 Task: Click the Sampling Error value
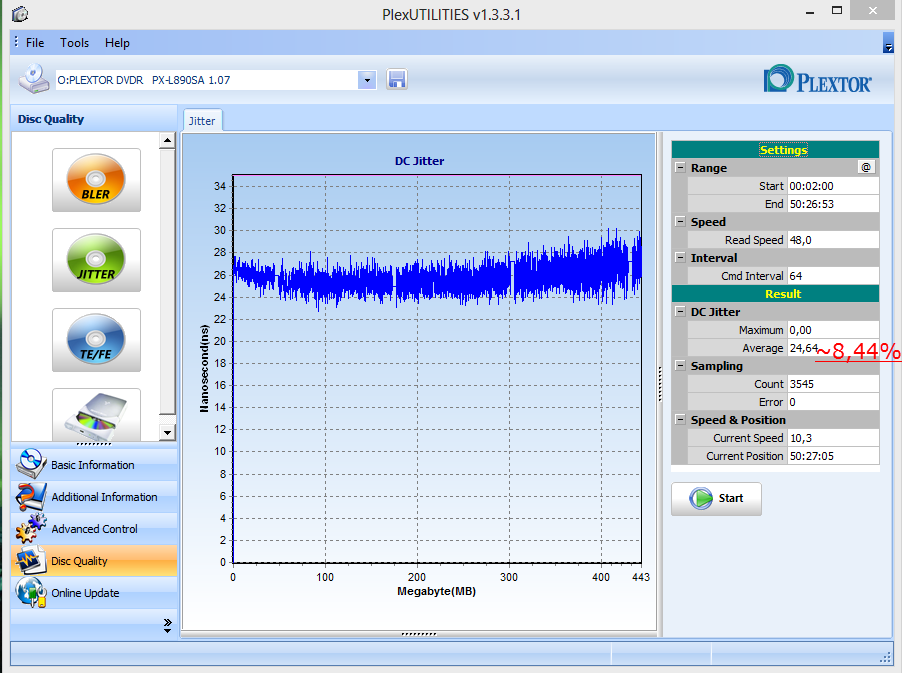[833, 401]
